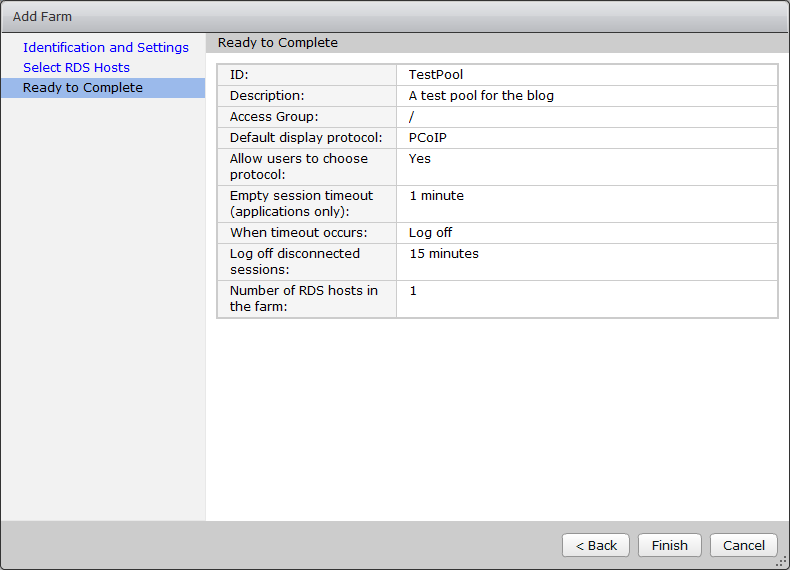Select the '15 minutes' disconnected sessions value
Image resolution: width=790 pixels, height=570 pixels.
[x=444, y=254]
